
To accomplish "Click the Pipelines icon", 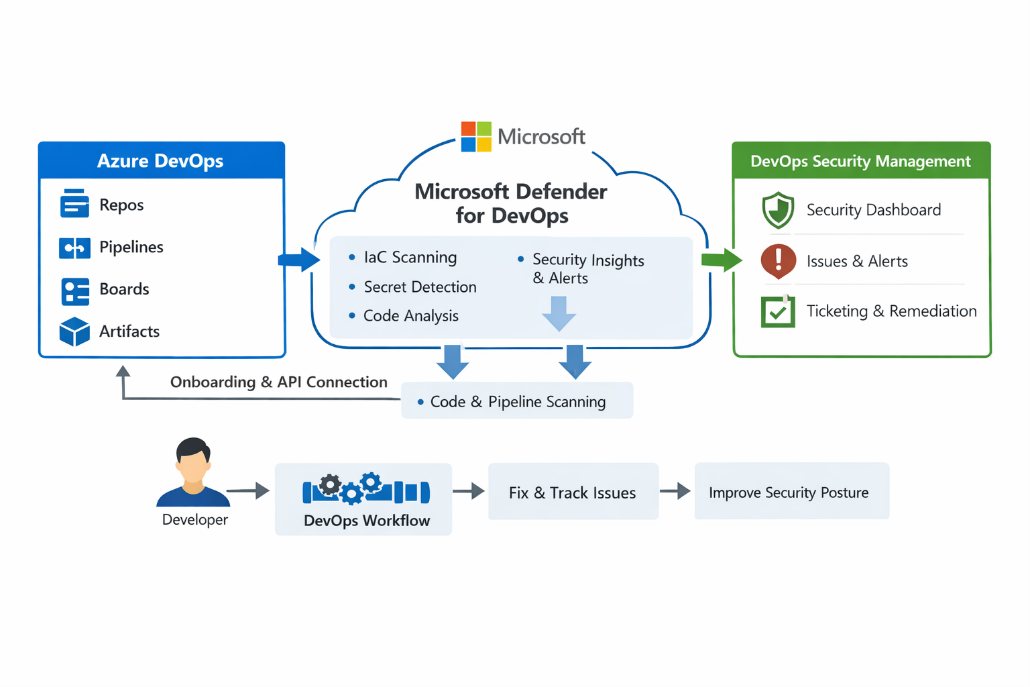I will (x=74, y=248).
